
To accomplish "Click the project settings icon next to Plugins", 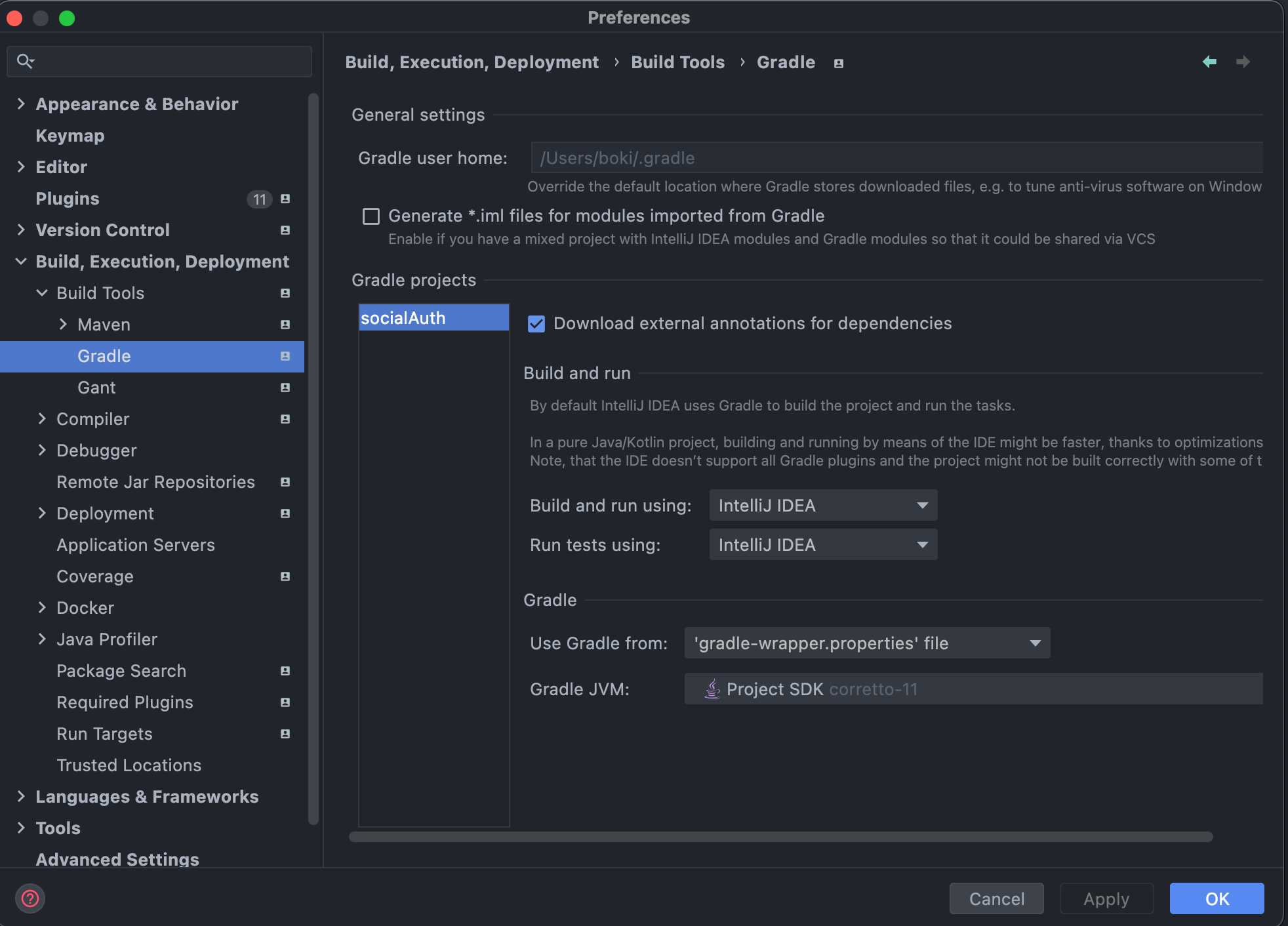I will (x=285, y=199).
